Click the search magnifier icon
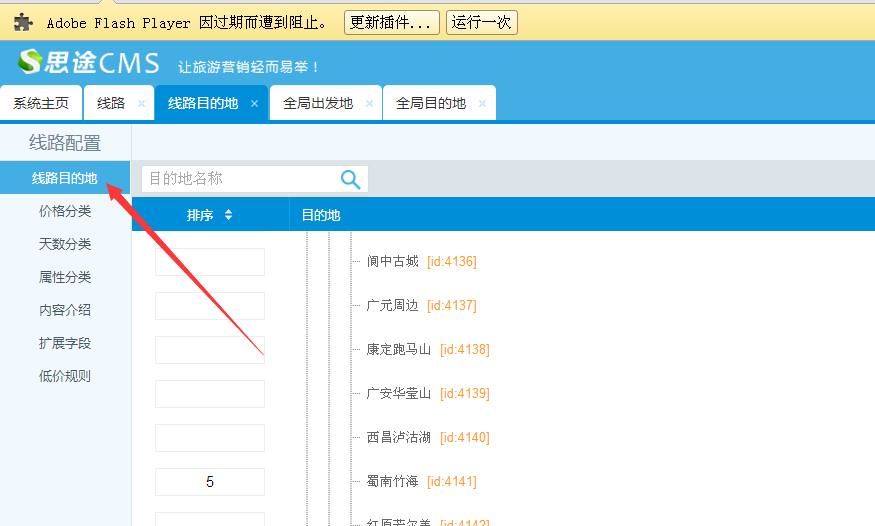The width and height of the screenshot is (875, 526). [x=350, y=179]
